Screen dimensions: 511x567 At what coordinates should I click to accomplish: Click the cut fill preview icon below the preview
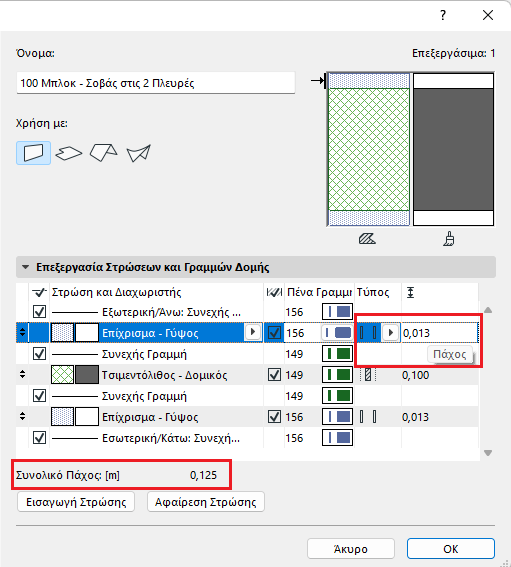click(x=367, y=239)
